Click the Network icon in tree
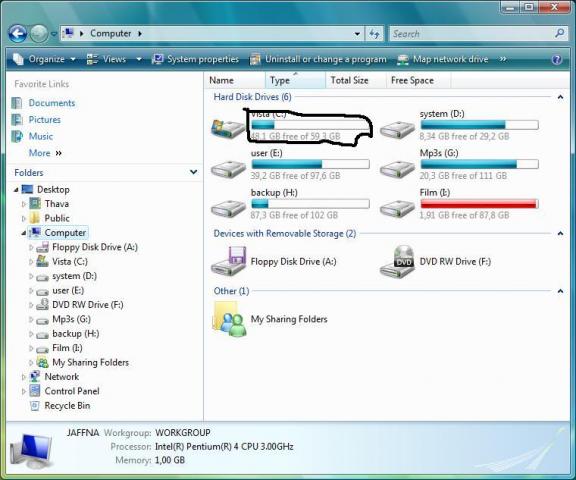Screen dimensions: 576x480 tap(35, 377)
